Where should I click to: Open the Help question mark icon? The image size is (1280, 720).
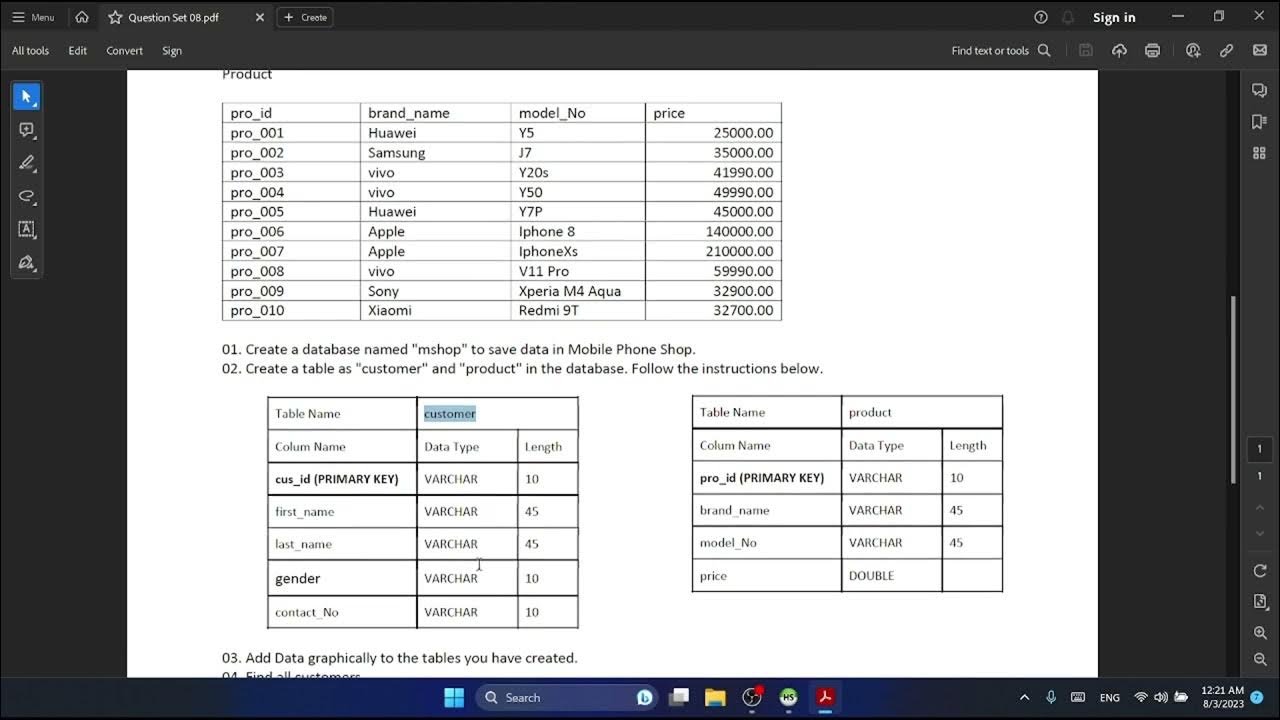[x=1041, y=17]
